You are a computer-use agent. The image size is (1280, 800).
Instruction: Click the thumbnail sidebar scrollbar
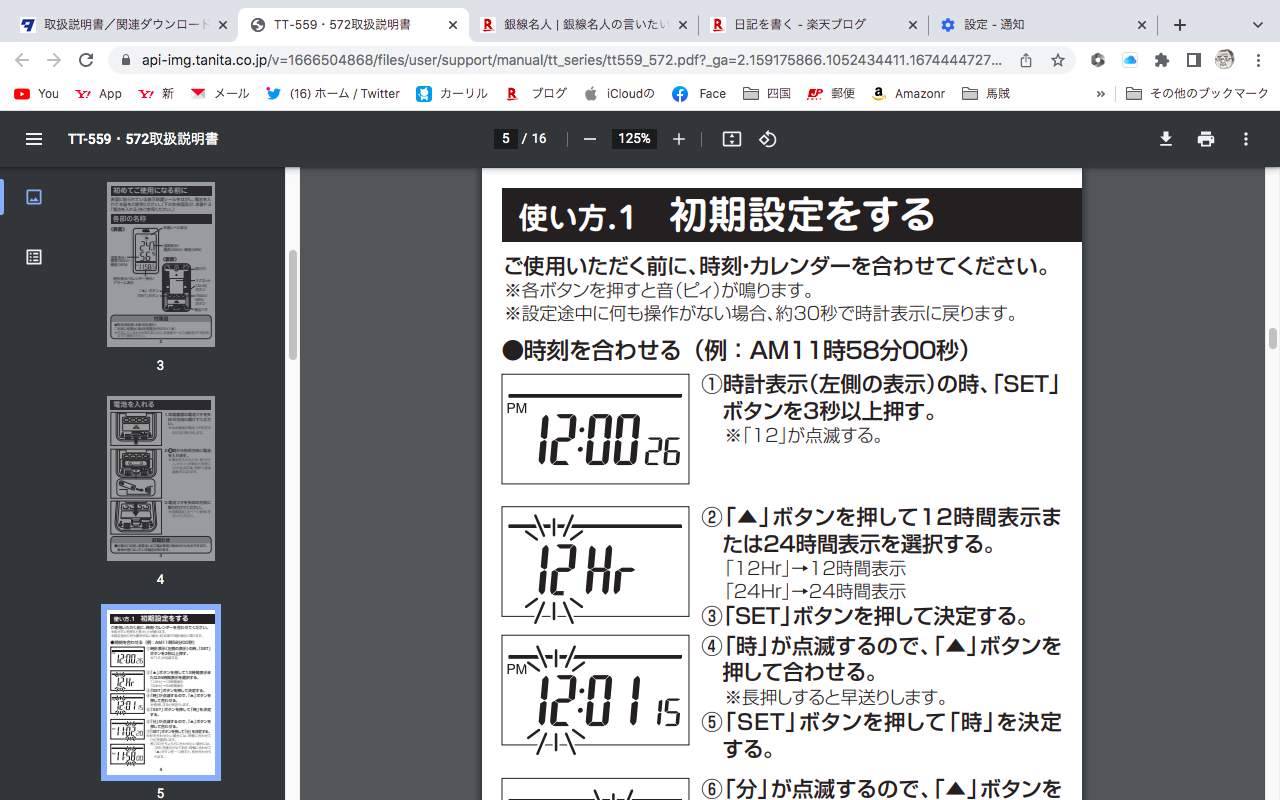(292, 305)
